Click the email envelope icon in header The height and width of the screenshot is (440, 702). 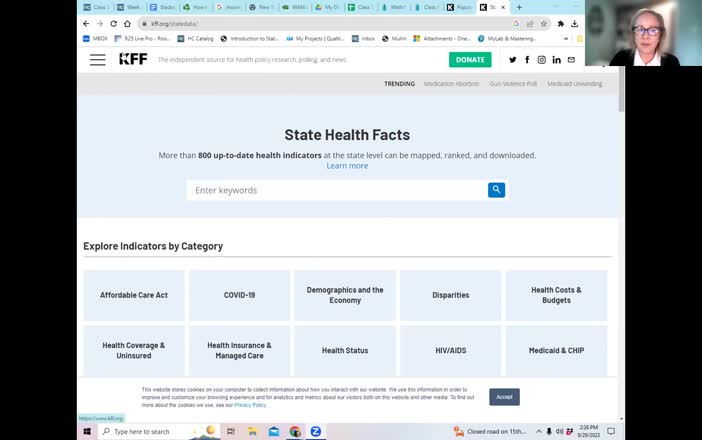coord(571,60)
